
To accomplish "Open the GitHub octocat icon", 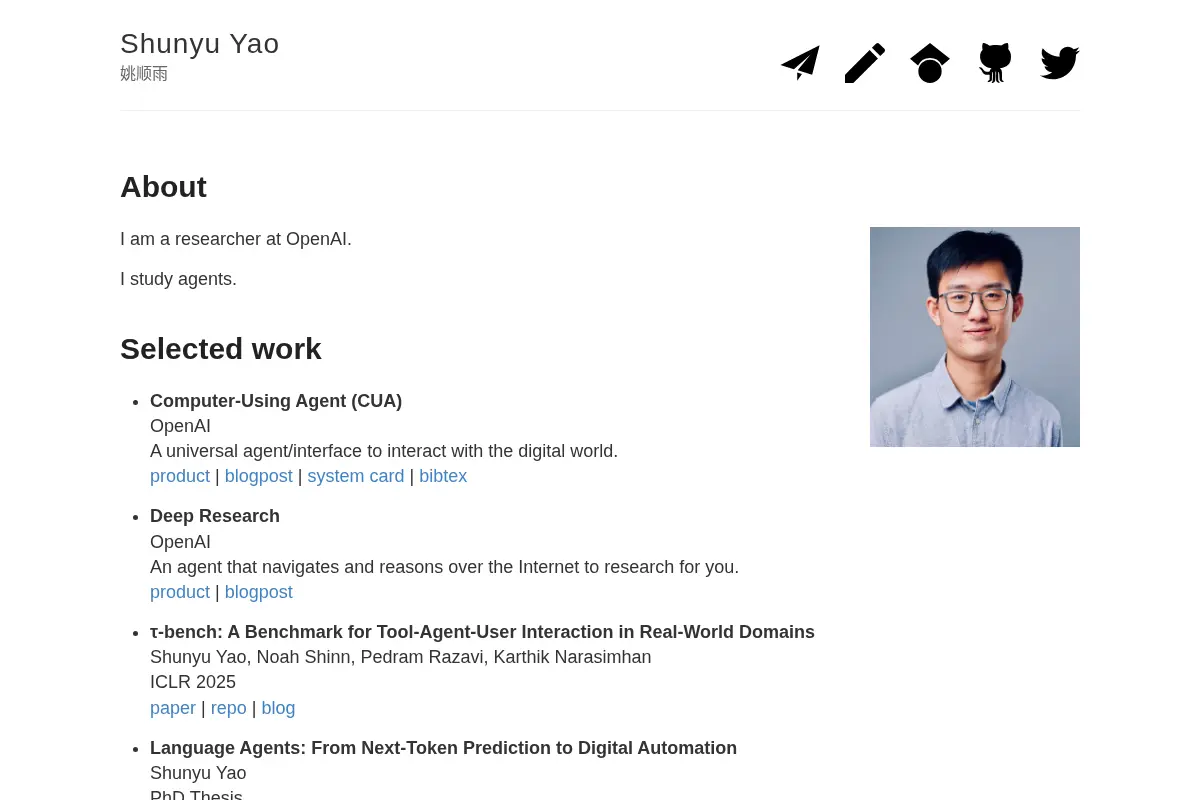I will click(995, 63).
